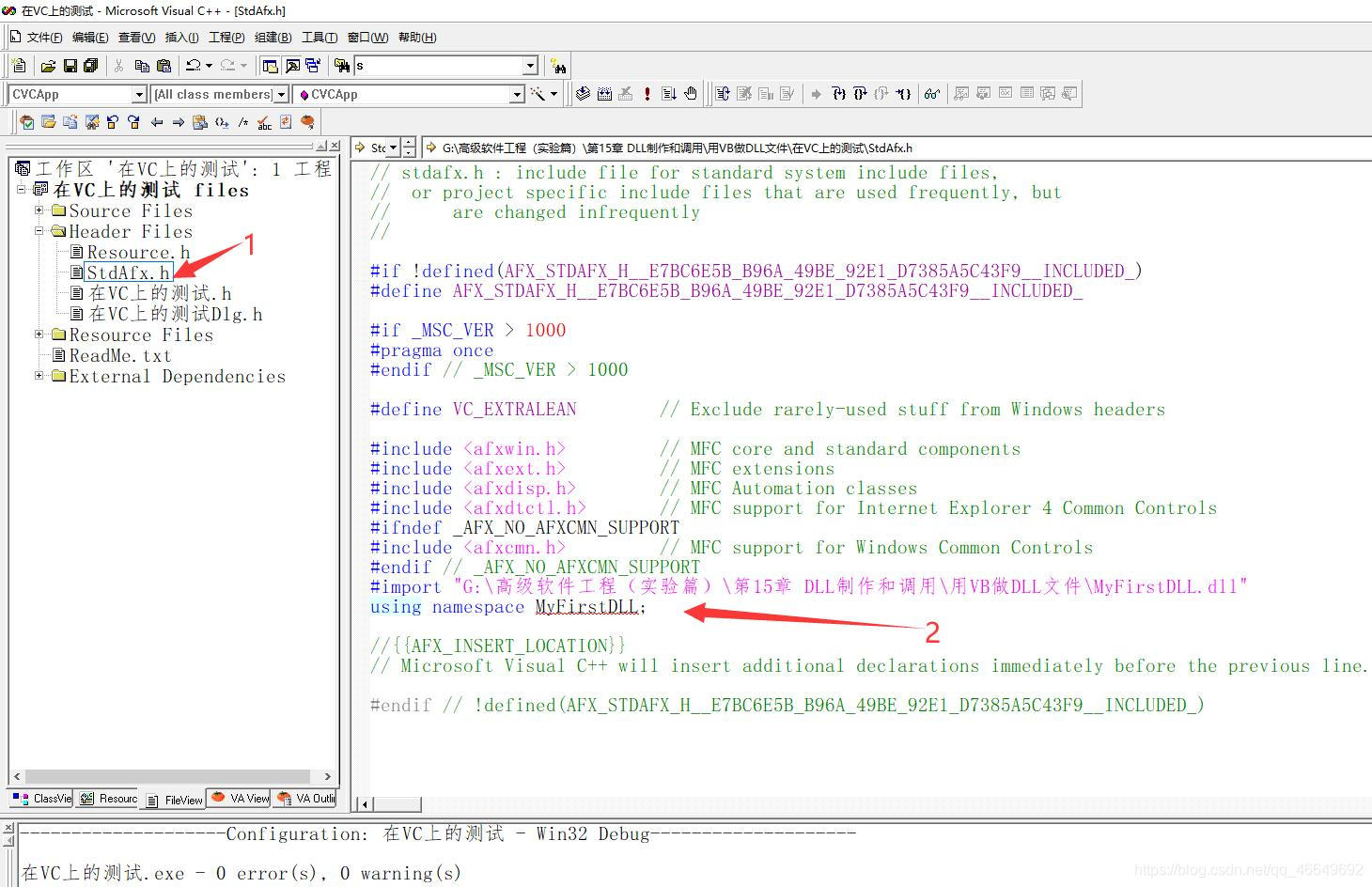Click the Restart debug icon
The height and width of the screenshot is (887, 1372).
point(722,94)
